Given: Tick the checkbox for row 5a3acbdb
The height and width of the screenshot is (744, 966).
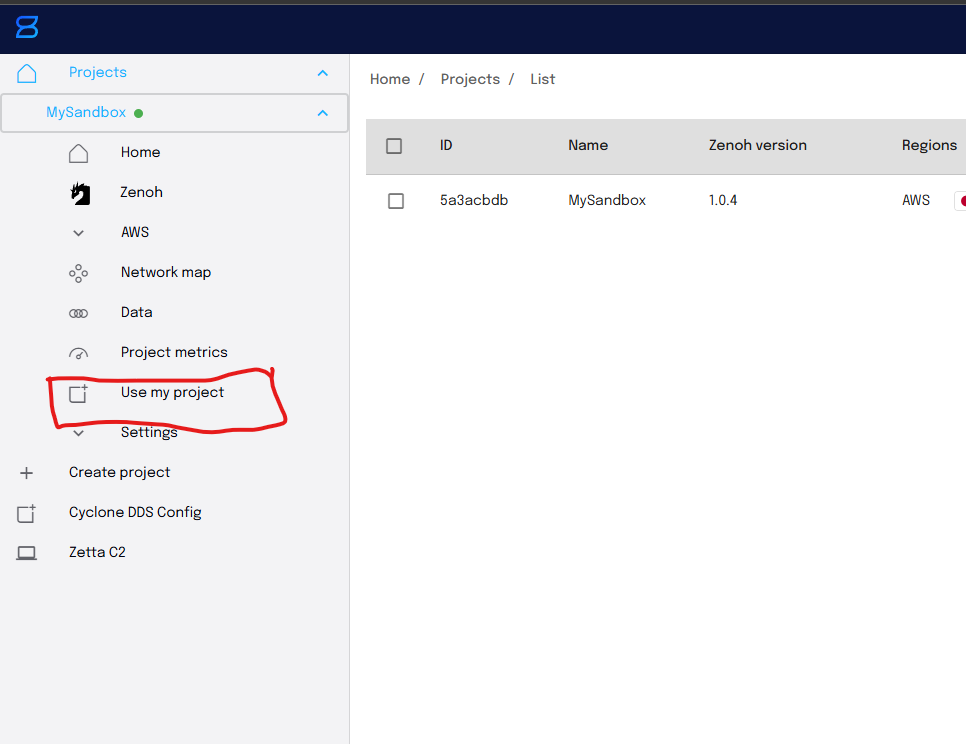Looking at the screenshot, I should (396, 201).
